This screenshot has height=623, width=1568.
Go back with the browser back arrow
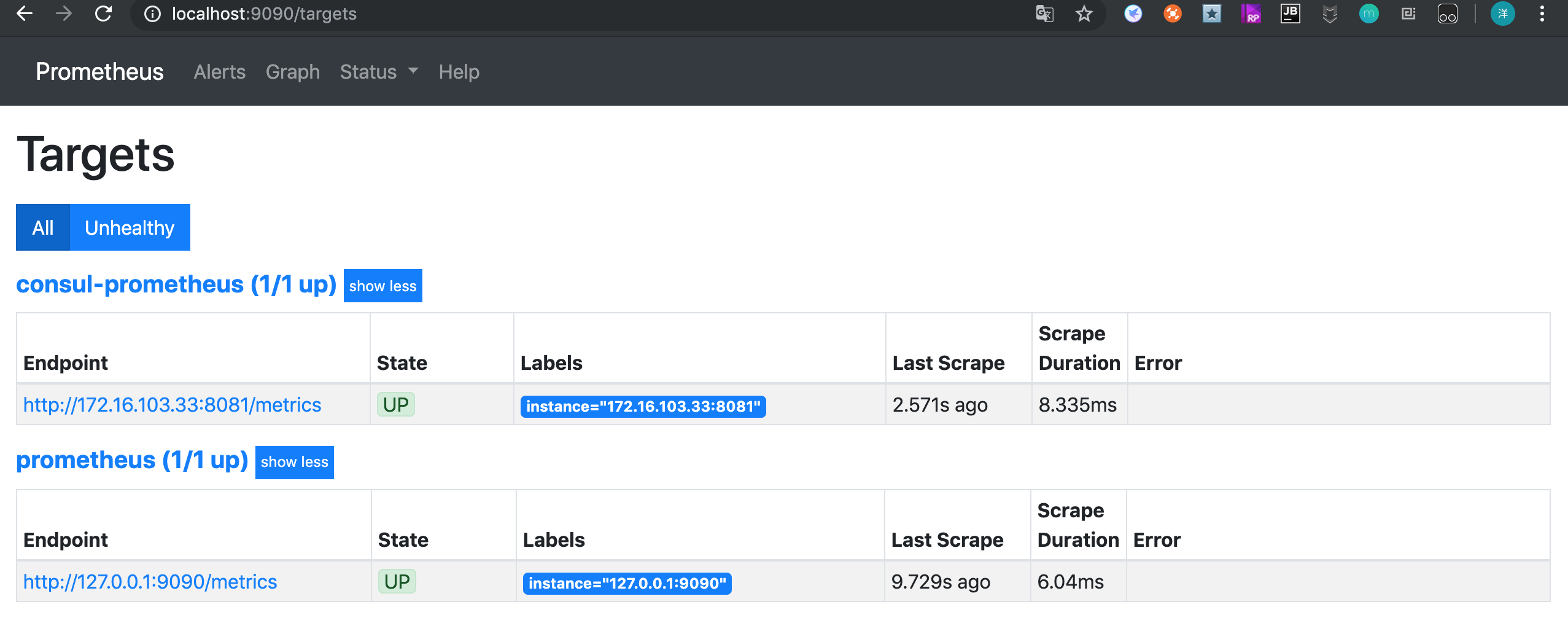click(25, 14)
